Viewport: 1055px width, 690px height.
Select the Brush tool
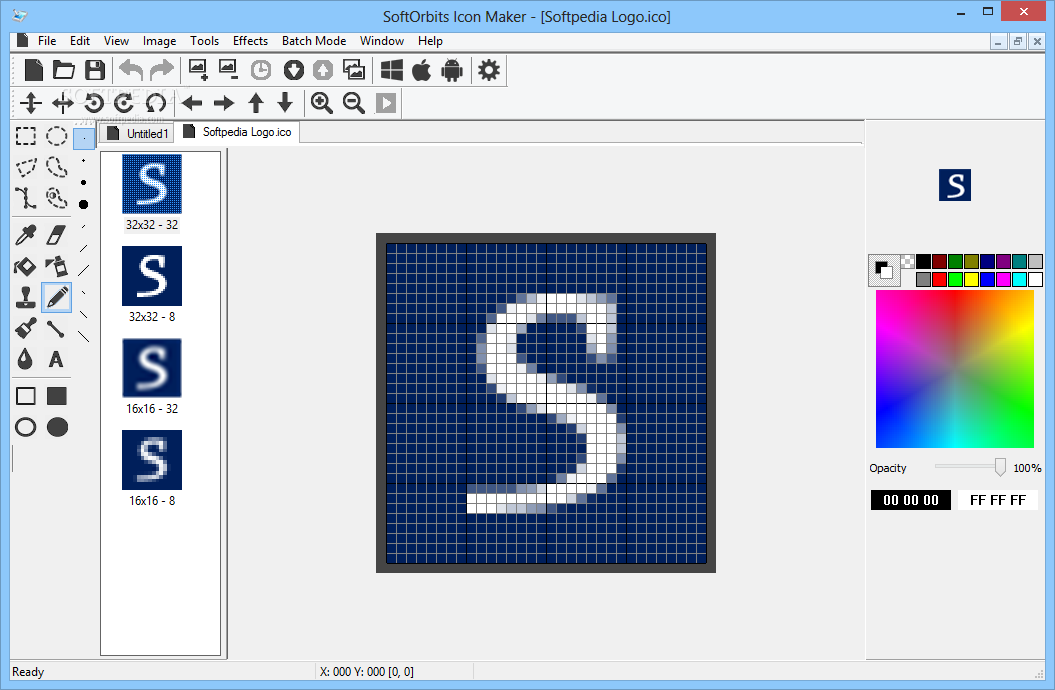pyautogui.click(x=25, y=328)
